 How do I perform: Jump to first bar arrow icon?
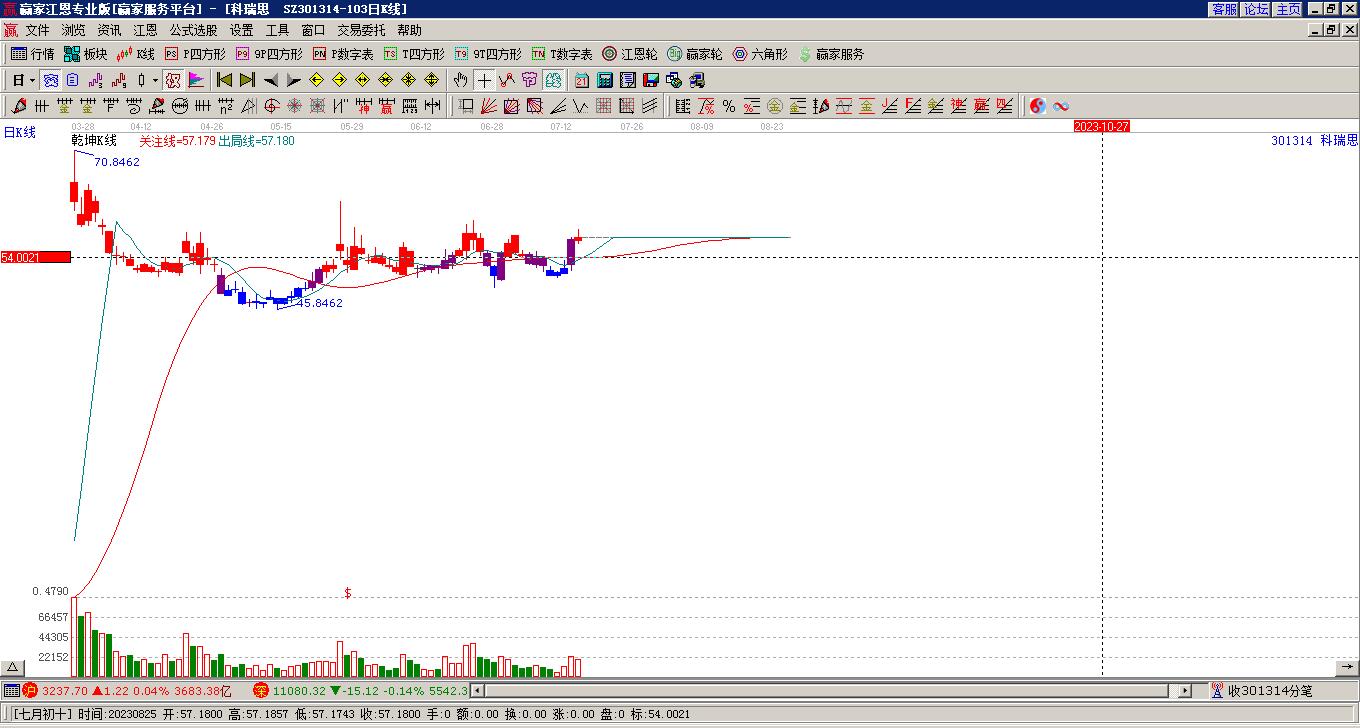[224, 80]
